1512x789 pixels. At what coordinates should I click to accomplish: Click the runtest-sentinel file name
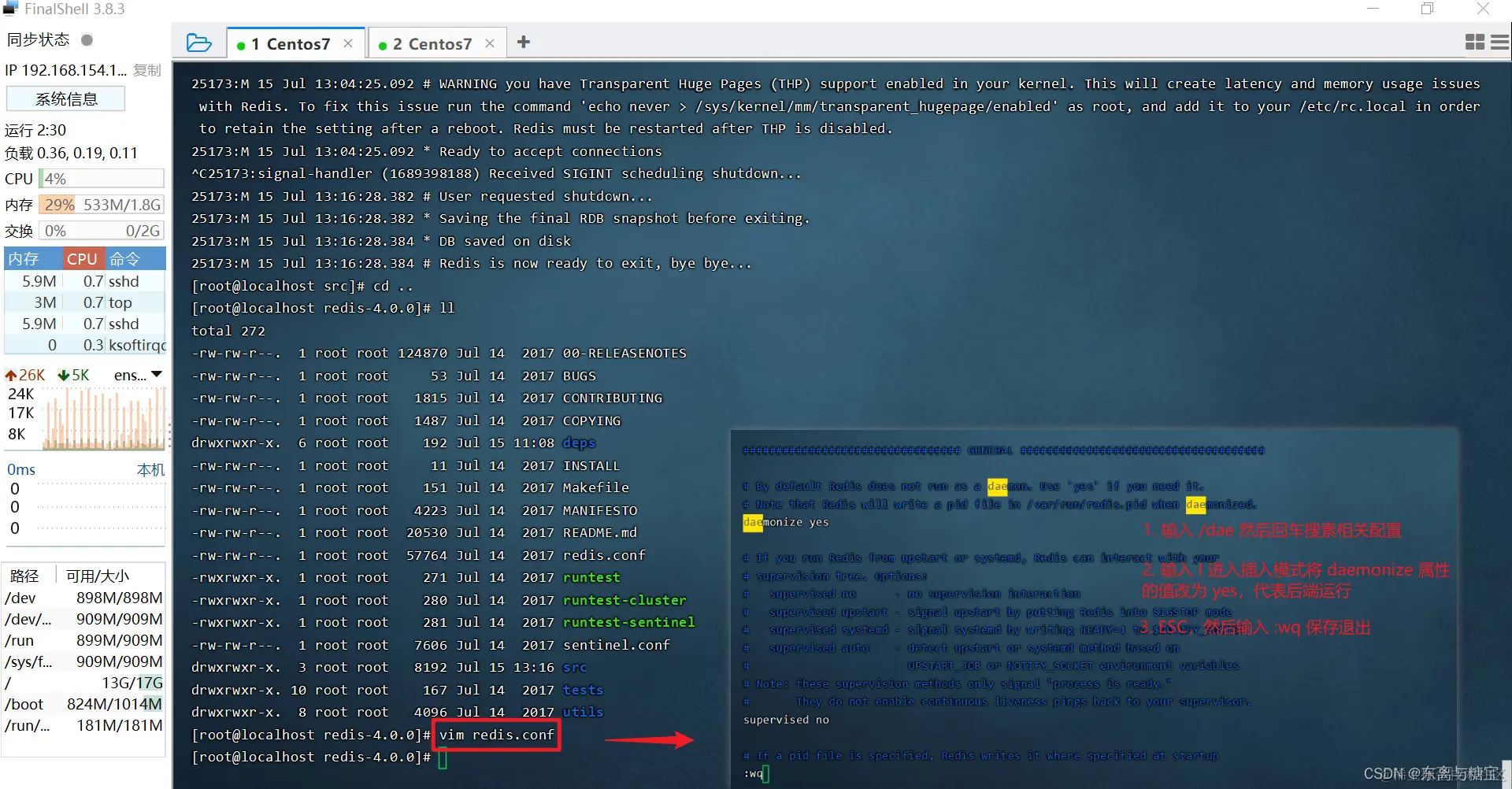click(629, 622)
